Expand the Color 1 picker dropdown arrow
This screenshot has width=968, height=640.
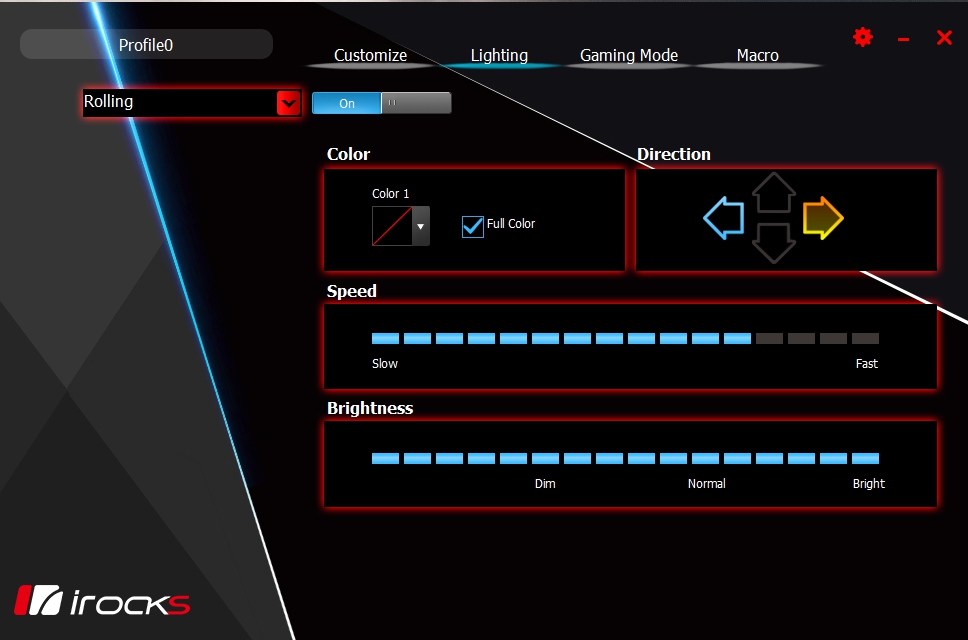pyautogui.click(x=420, y=226)
